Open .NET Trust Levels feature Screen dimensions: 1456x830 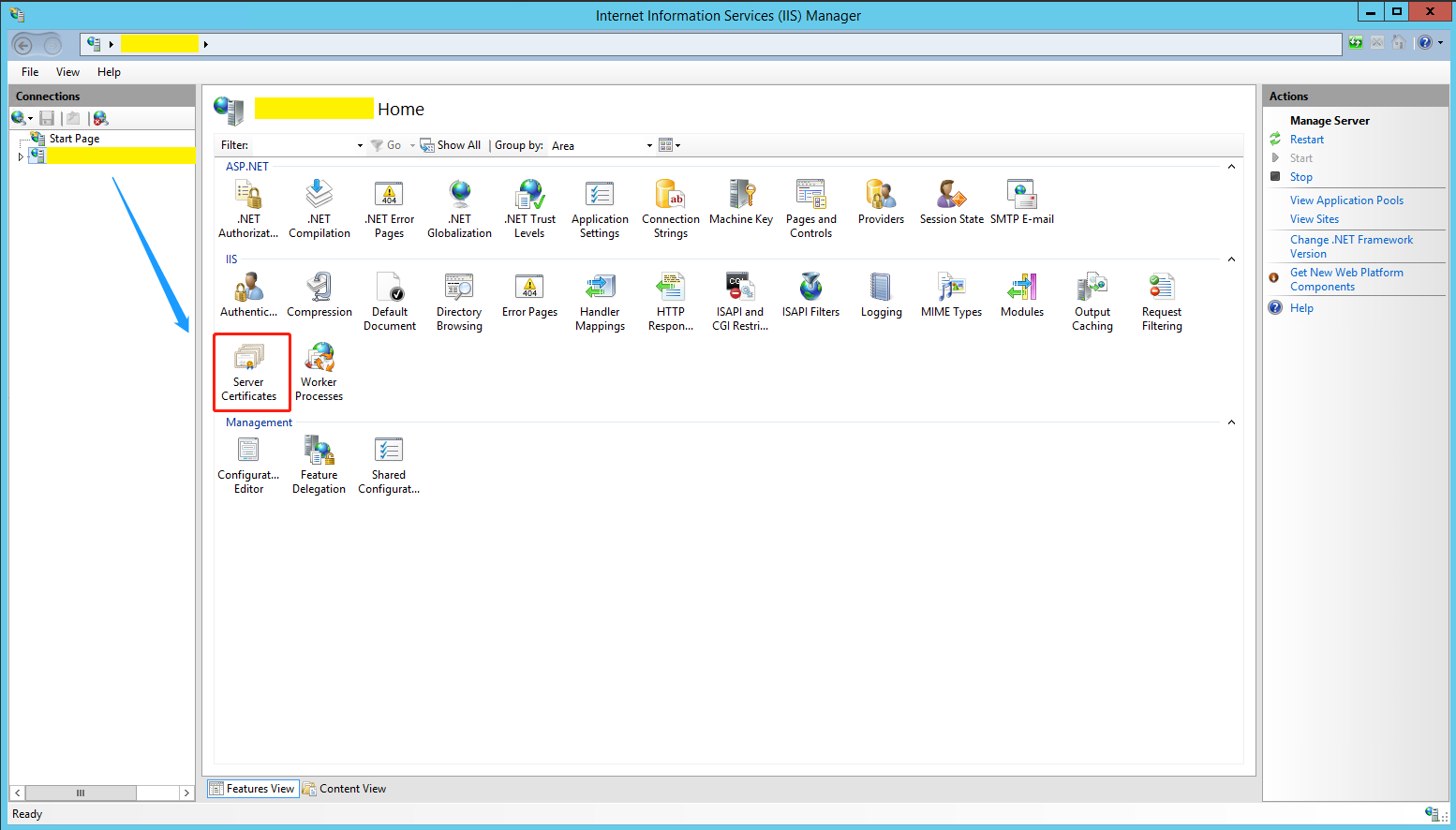pyautogui.click(x=529, y=209)
